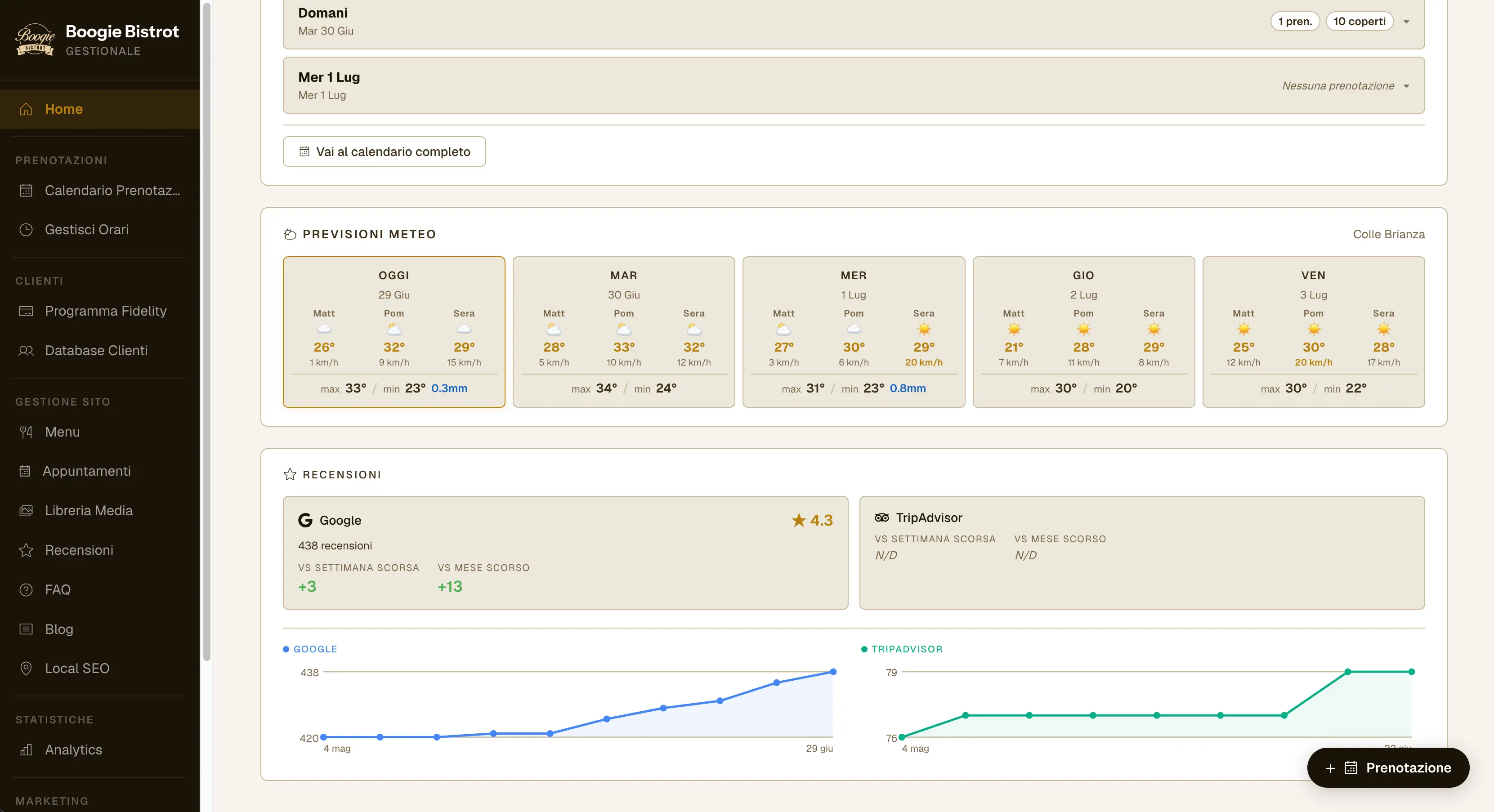Screen dimensions: 1494x812
Task: Click the Recensioni section star icon
Action: [x=290, y=474]
